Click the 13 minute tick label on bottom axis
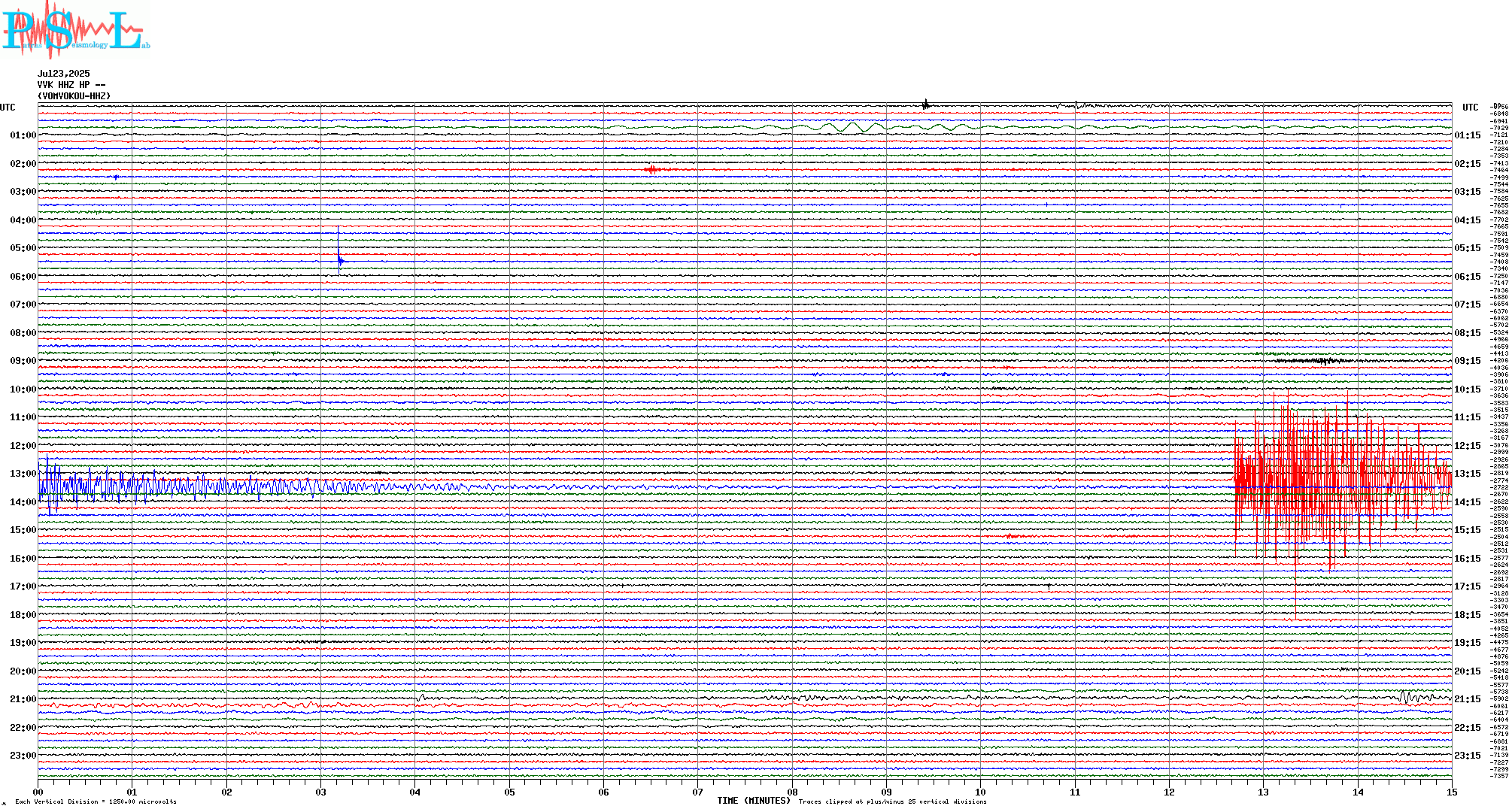 pos(1263,792)
